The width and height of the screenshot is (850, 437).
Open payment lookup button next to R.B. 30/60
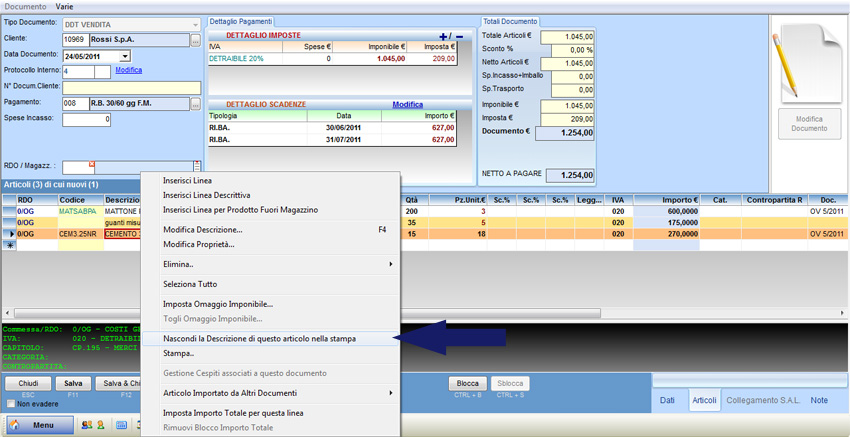pos(196,103)
